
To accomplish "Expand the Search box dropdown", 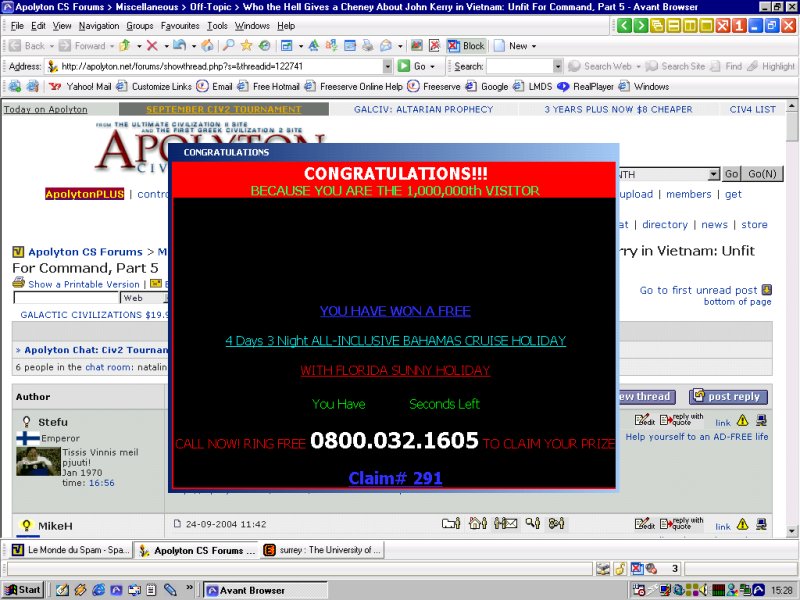I will pos(557,66).
